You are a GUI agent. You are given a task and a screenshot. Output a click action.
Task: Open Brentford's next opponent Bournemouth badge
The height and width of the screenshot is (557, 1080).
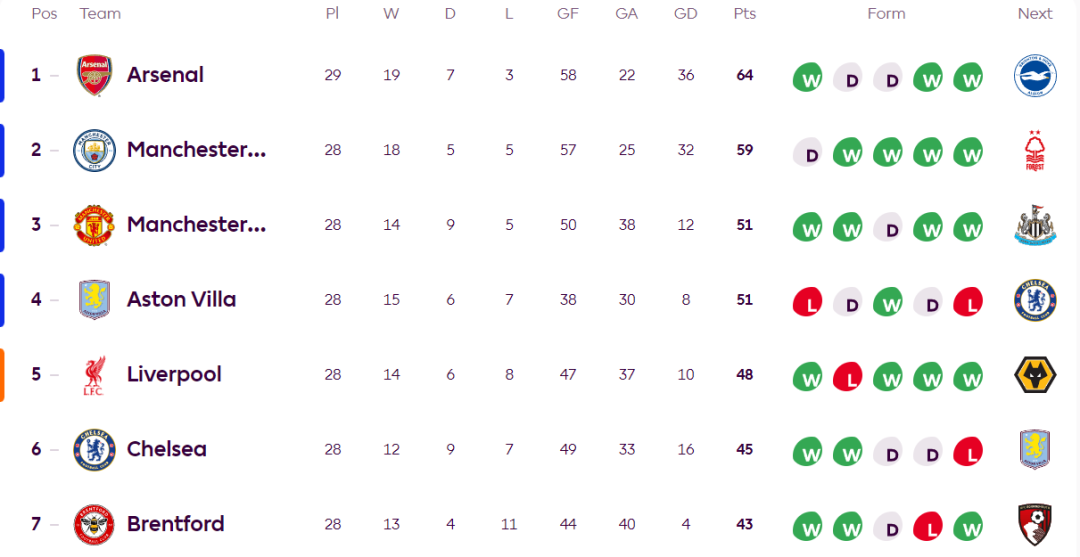[x=1035, y=524]
